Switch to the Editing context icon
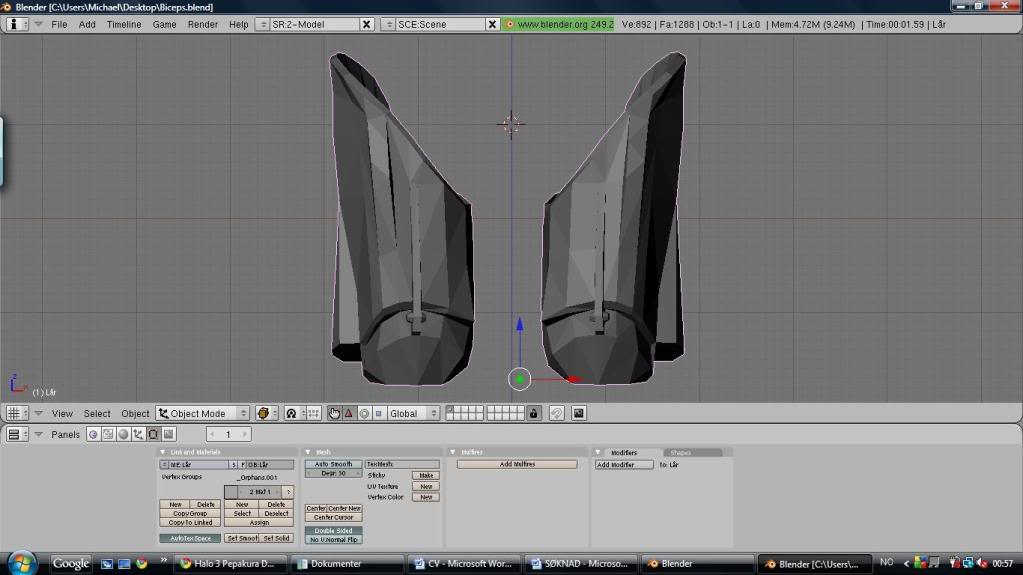The height and width of the screenshot is (575, 1023). pos(153,434)
